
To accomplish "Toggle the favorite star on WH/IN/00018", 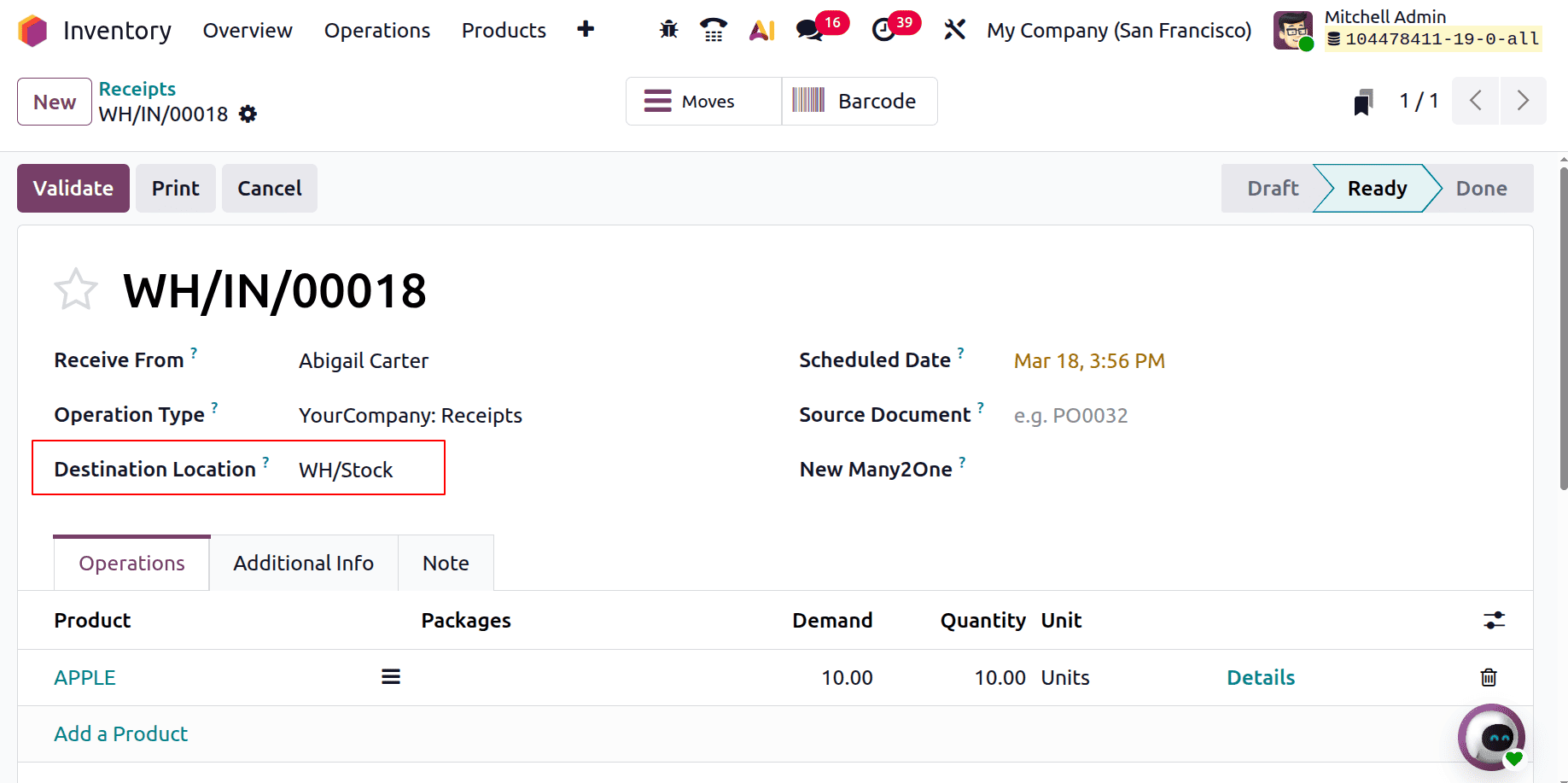I will (76, 289).
